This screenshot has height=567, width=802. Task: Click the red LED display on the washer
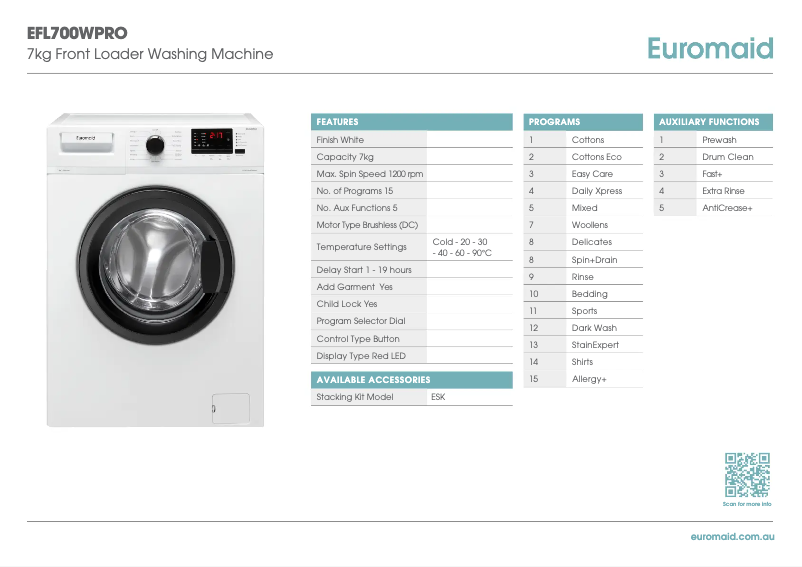213,137
